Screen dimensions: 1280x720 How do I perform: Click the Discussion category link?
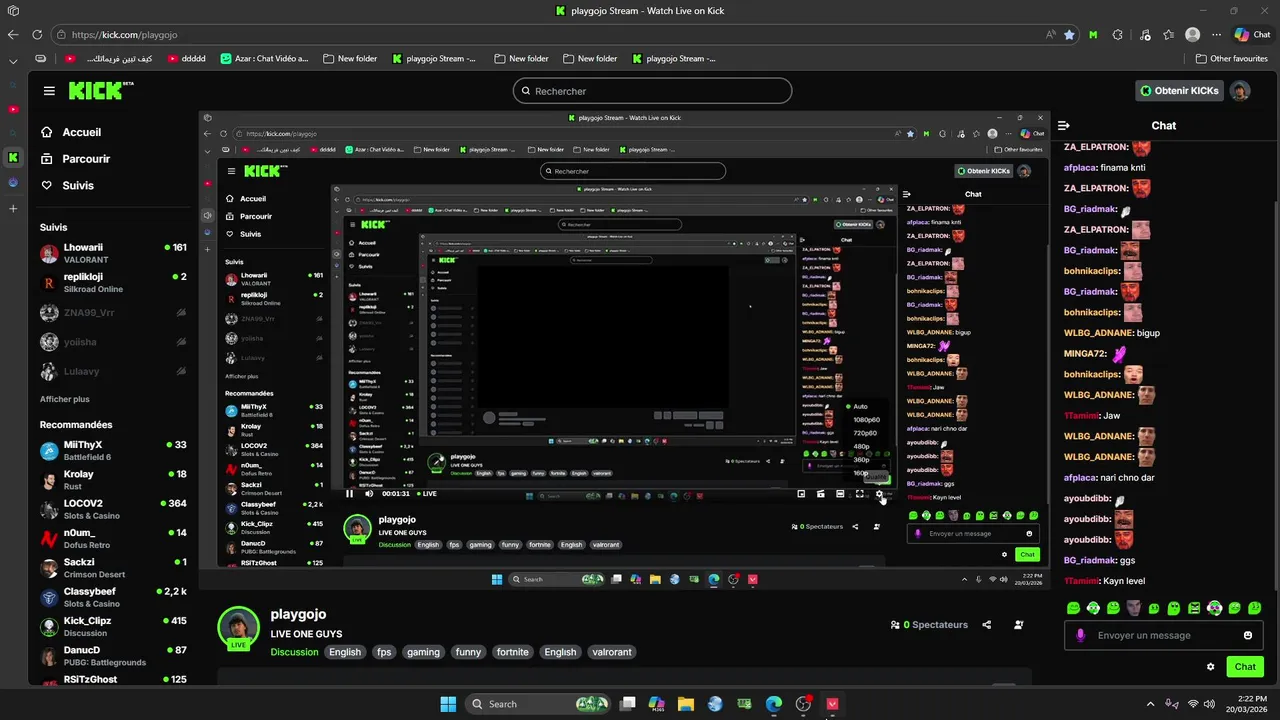pyautogui.click(x=294, y=652)
